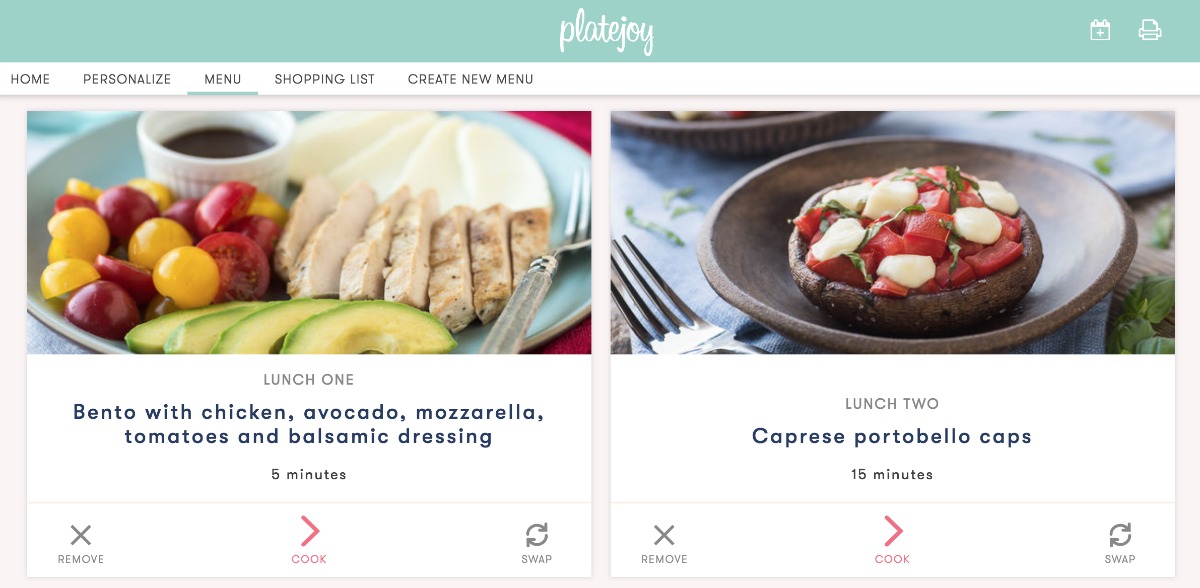
Task: Swap the Lunch Two recipe
Action: (x=1120, y=543)
